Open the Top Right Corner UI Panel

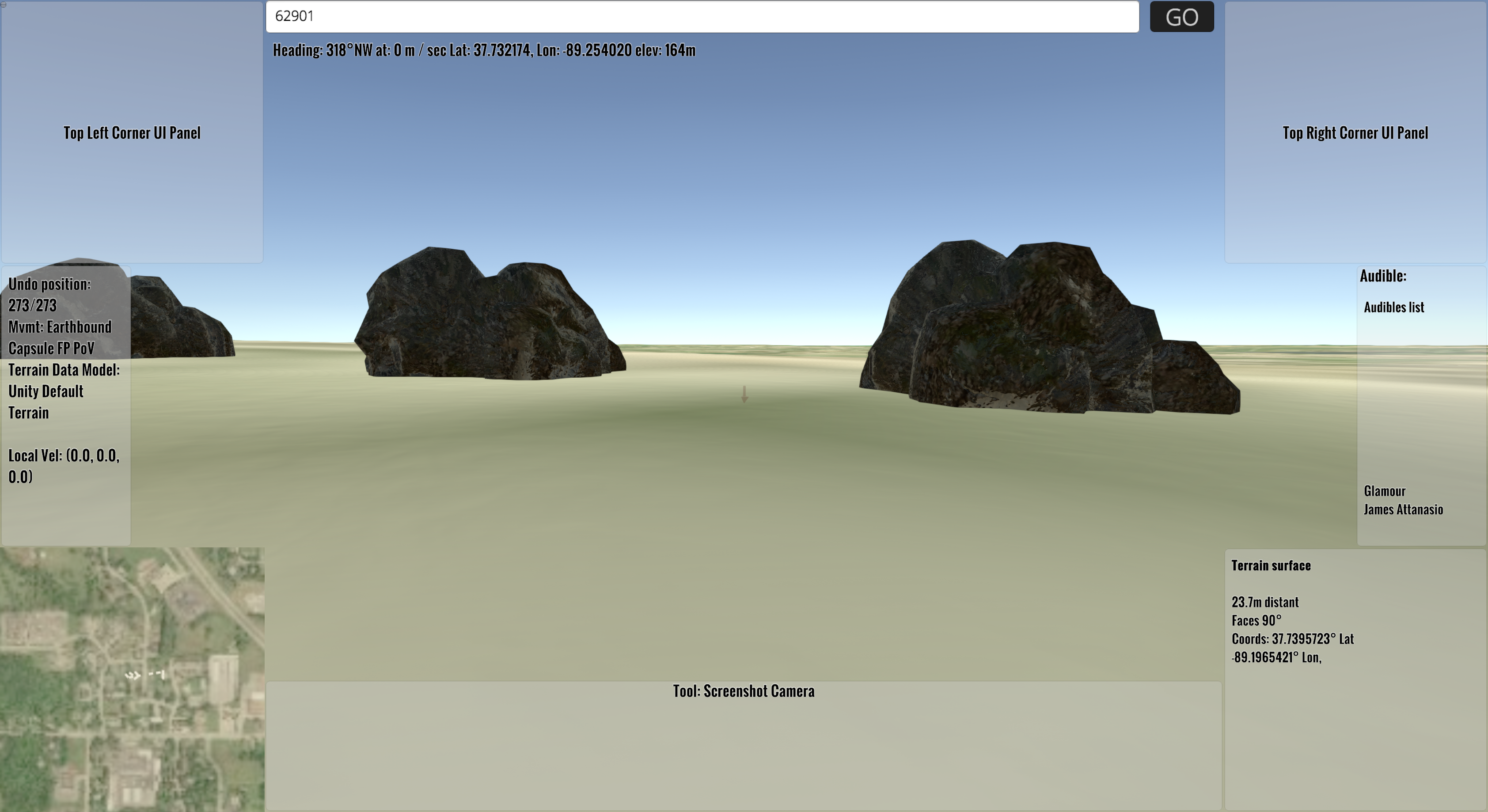pyautogui.click(x=1355, y=133)
